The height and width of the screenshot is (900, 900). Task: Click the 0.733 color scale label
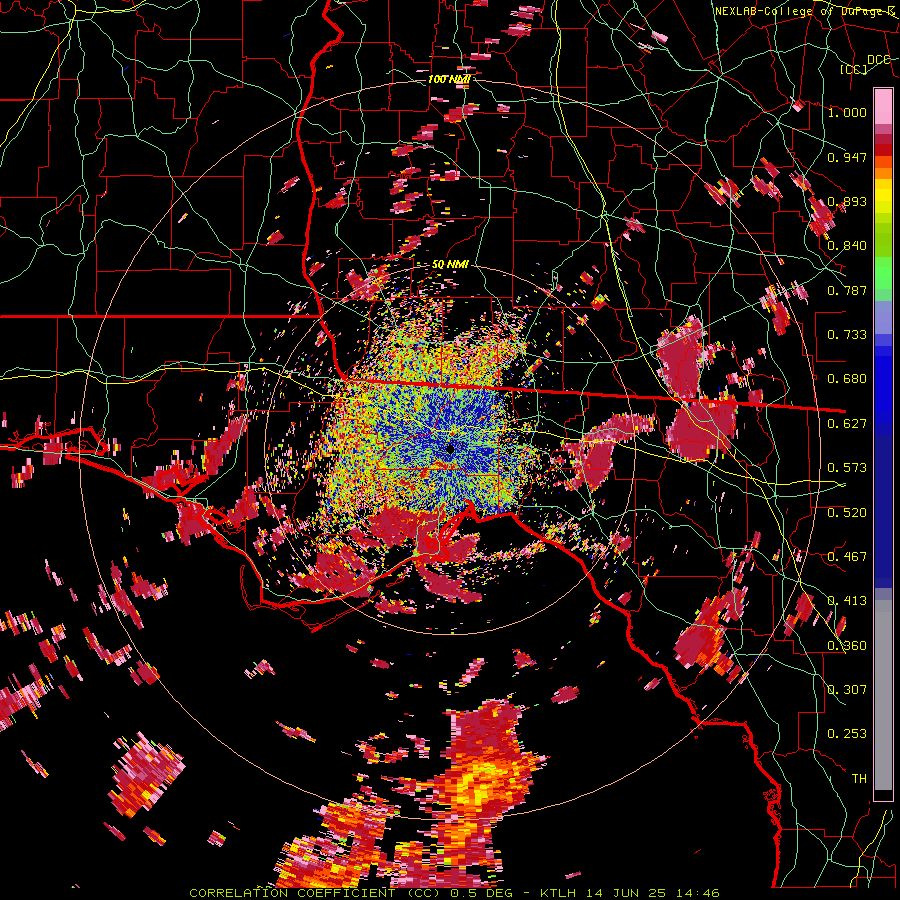tap(847, 335)
